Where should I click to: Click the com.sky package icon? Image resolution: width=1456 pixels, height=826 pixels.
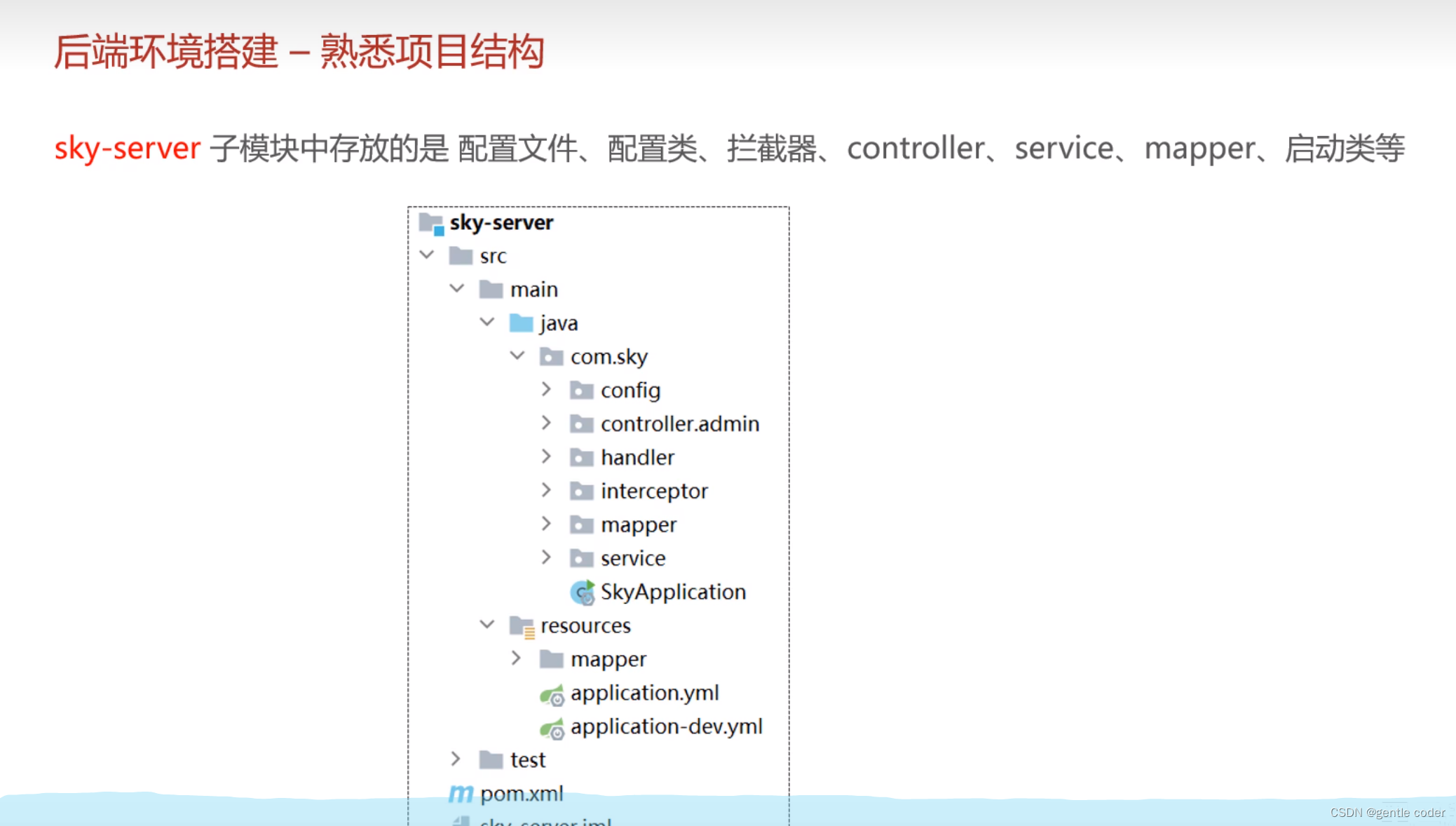(x=551, y=358)
